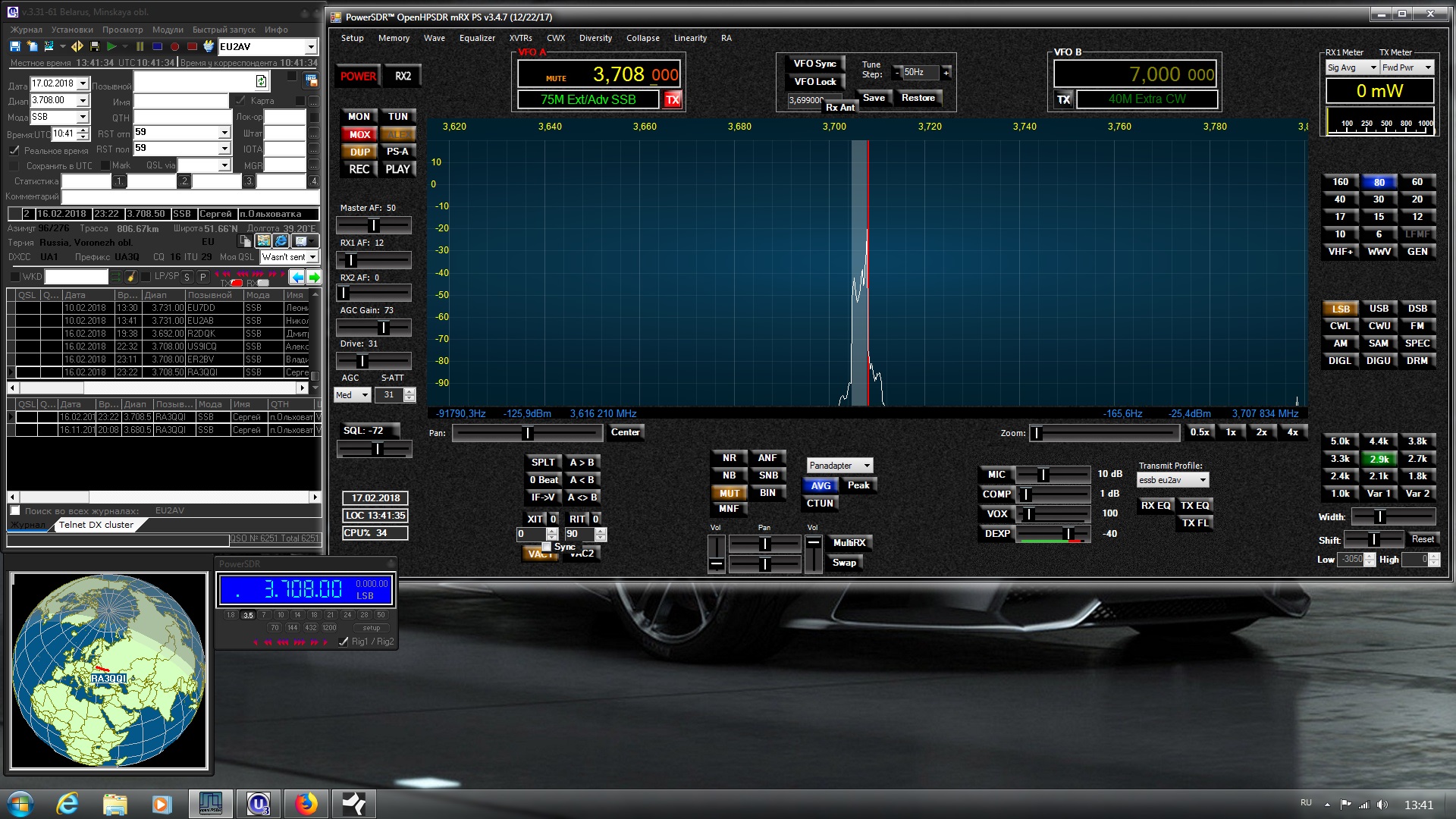
Task: Expand the Panadapter display mode dropdown
Action: pos(867,466)
